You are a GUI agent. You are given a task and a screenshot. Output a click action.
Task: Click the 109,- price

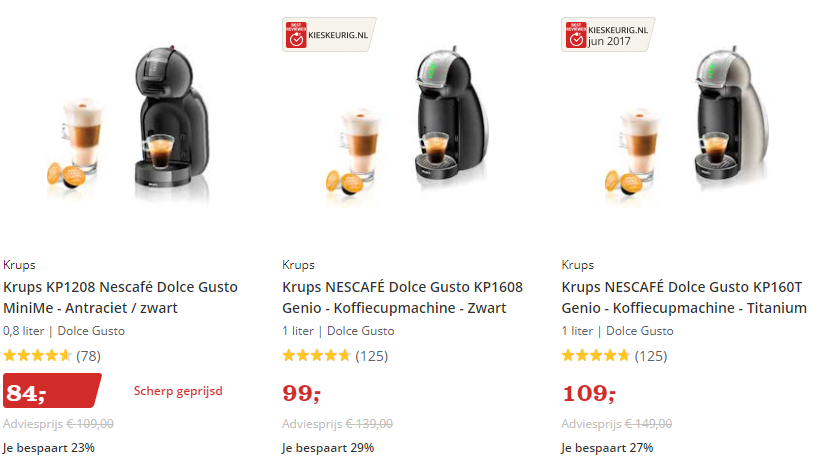pos(588,391)
